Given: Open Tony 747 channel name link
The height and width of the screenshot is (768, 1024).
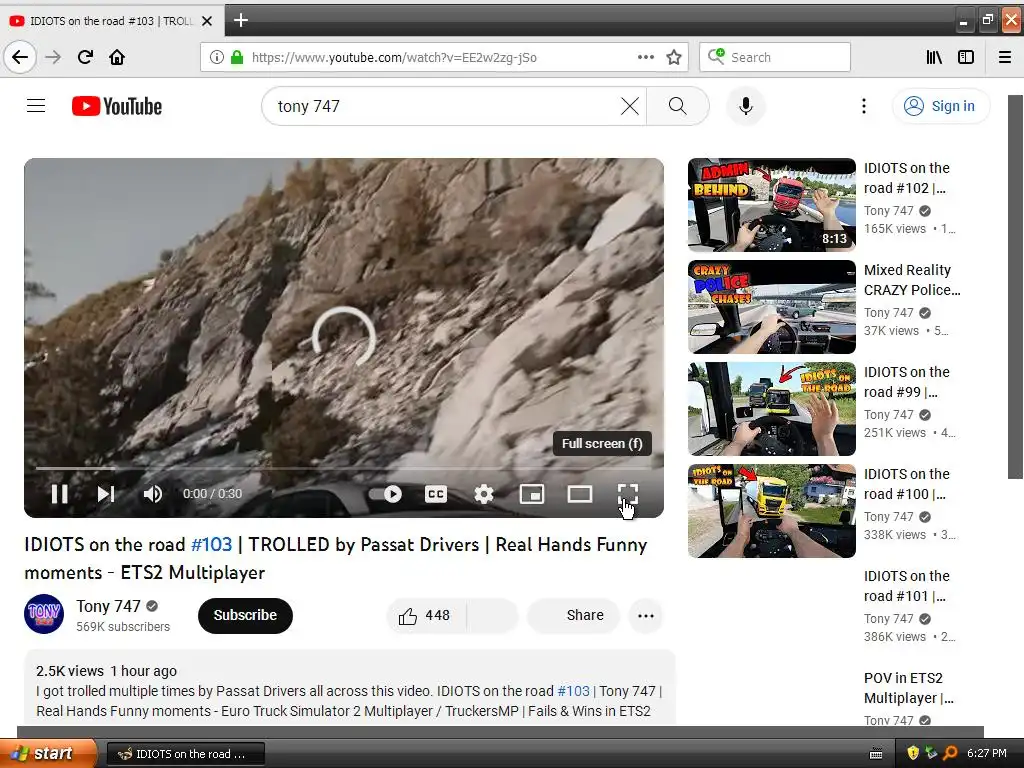Looking at the screenshot, I should click(x=108, y=606).
